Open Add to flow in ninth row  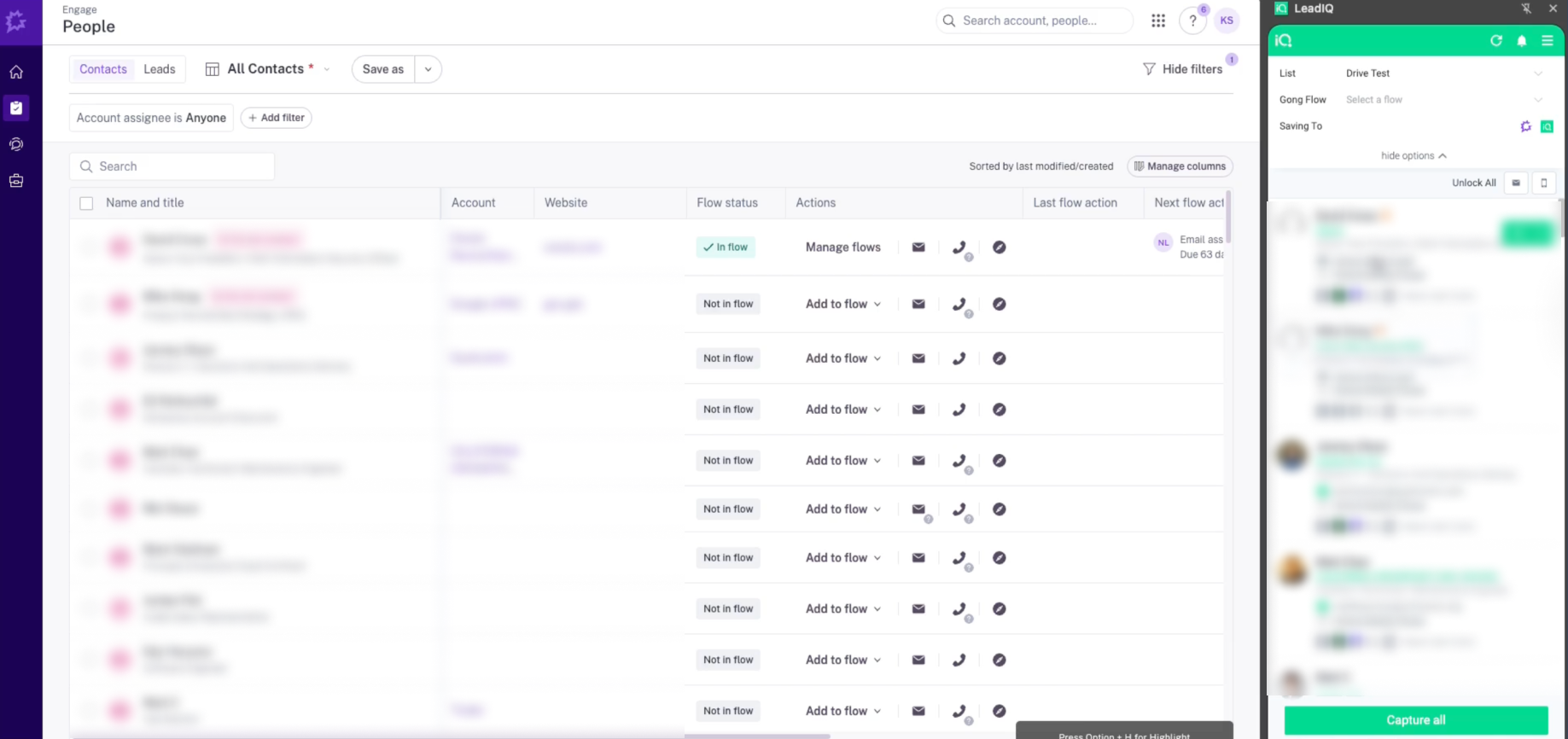843,660
